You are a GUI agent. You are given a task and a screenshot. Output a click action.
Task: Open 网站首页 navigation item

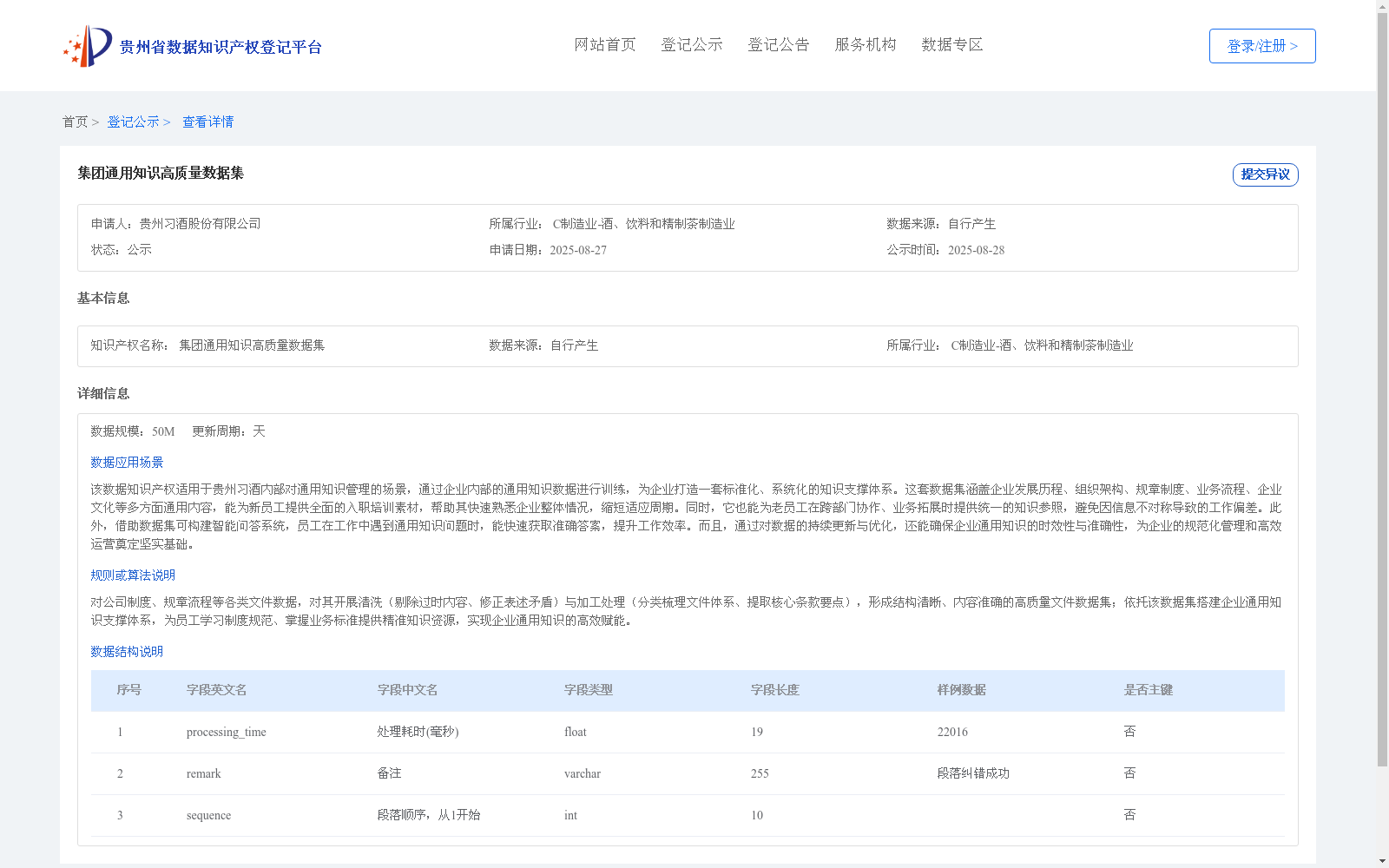605,44
